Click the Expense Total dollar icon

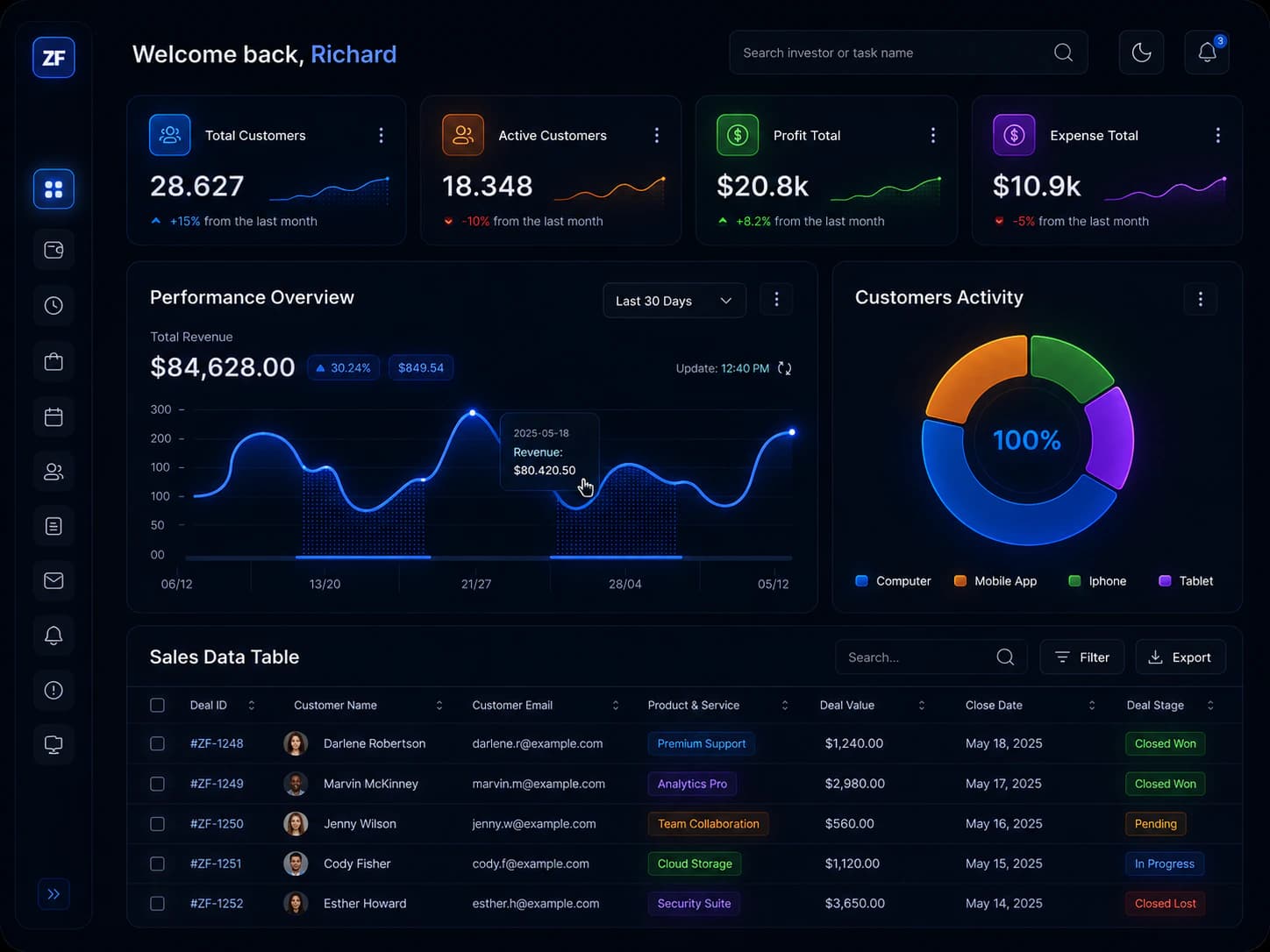1014,135
